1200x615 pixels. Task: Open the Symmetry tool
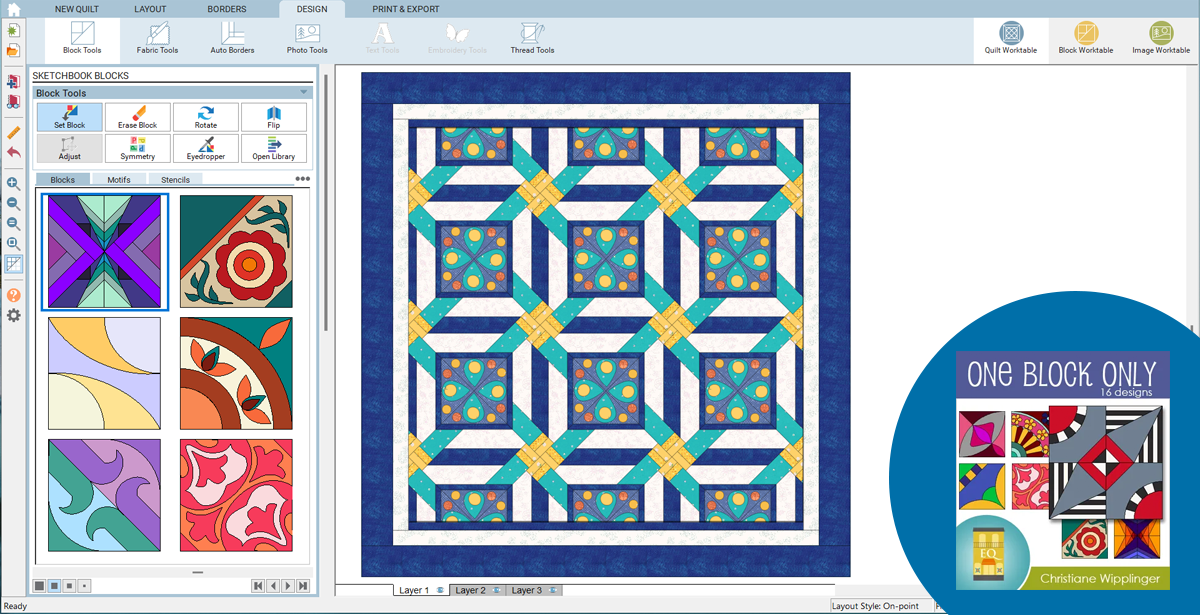[138, 148]
